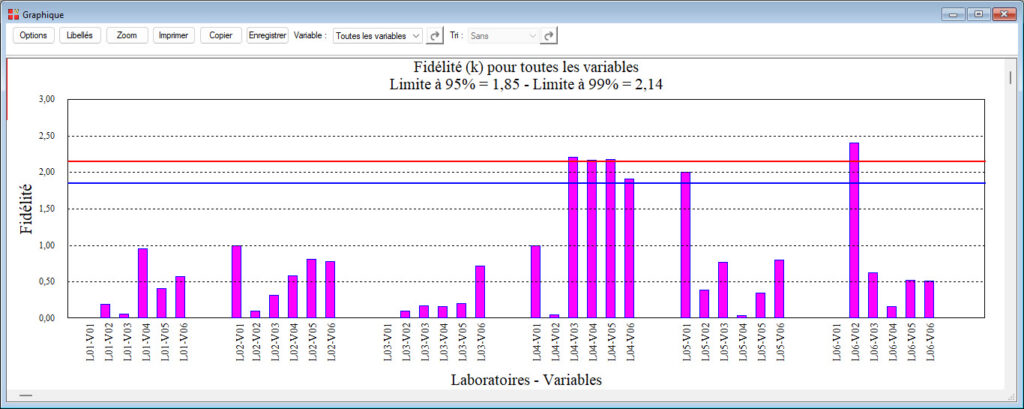
Task: Copy the chart using Copier
Action: coord(220,35)
